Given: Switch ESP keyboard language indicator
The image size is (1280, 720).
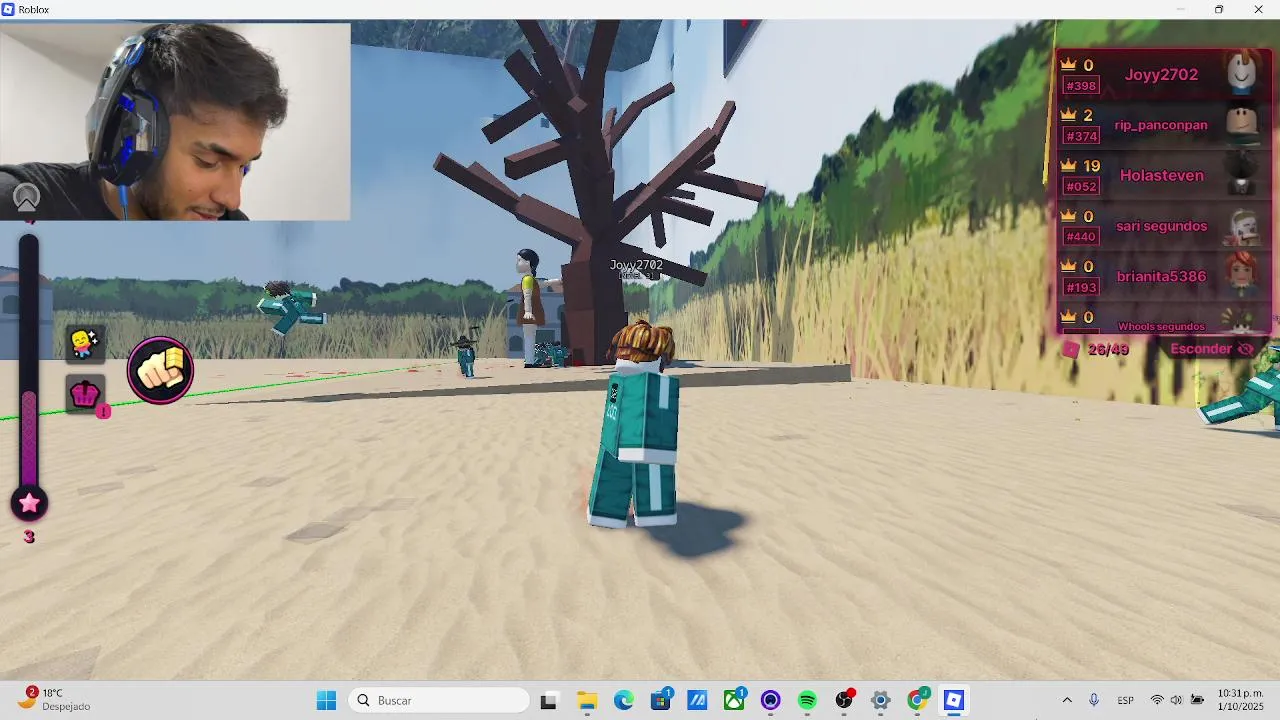Looking at the screenshot, I should click(x=1125, y=701).
